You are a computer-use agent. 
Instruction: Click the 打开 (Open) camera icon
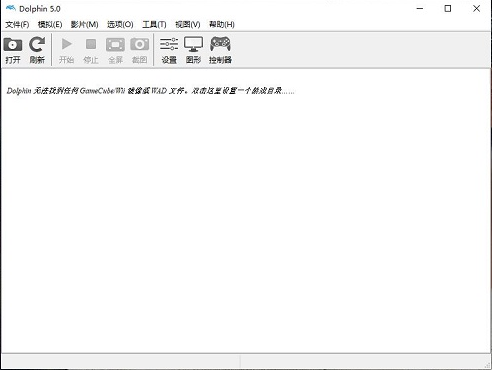[x=13, y=45]
